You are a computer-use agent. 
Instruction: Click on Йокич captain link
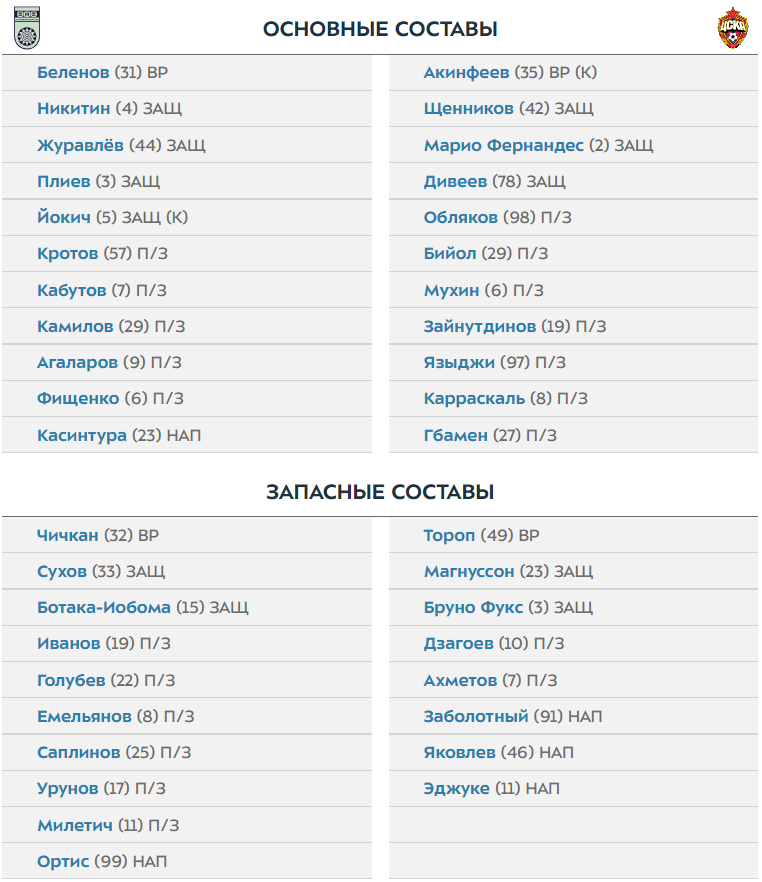[64, 217]
